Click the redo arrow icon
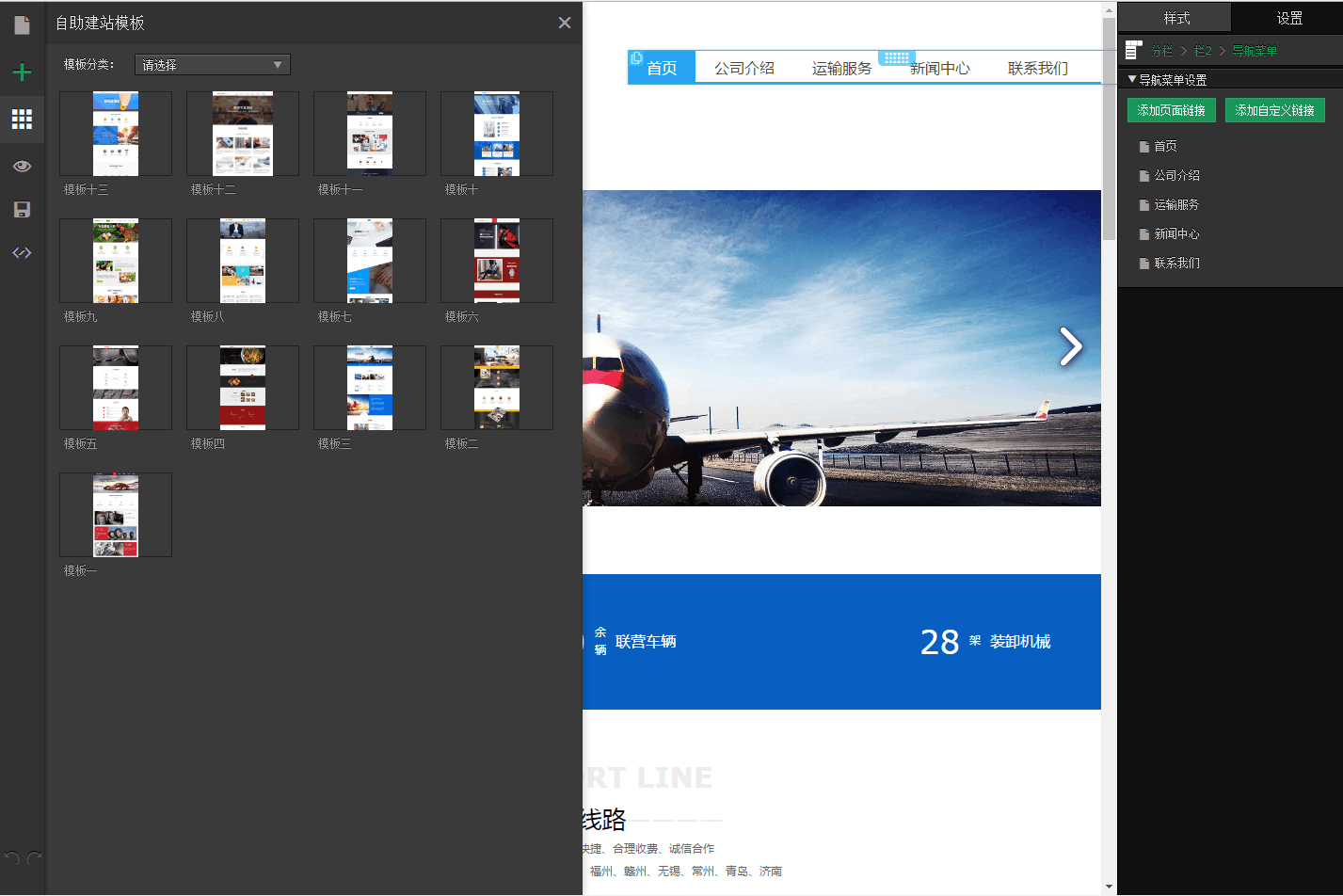The height and width of the screenshot is (896, 1343). (34, 857)
